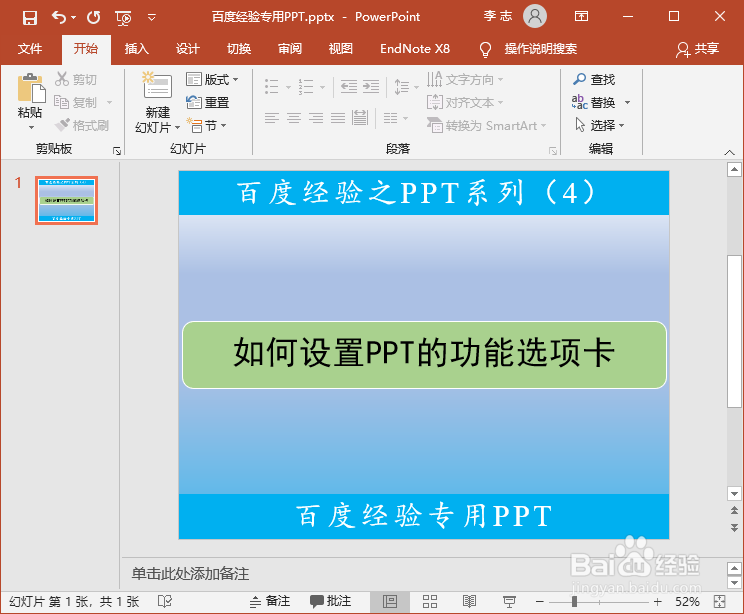Viewport: 744px width, 614px height.
Task: Toggle the 批注 comments pane
Action: pyautogui.click(x=330, y=602)
